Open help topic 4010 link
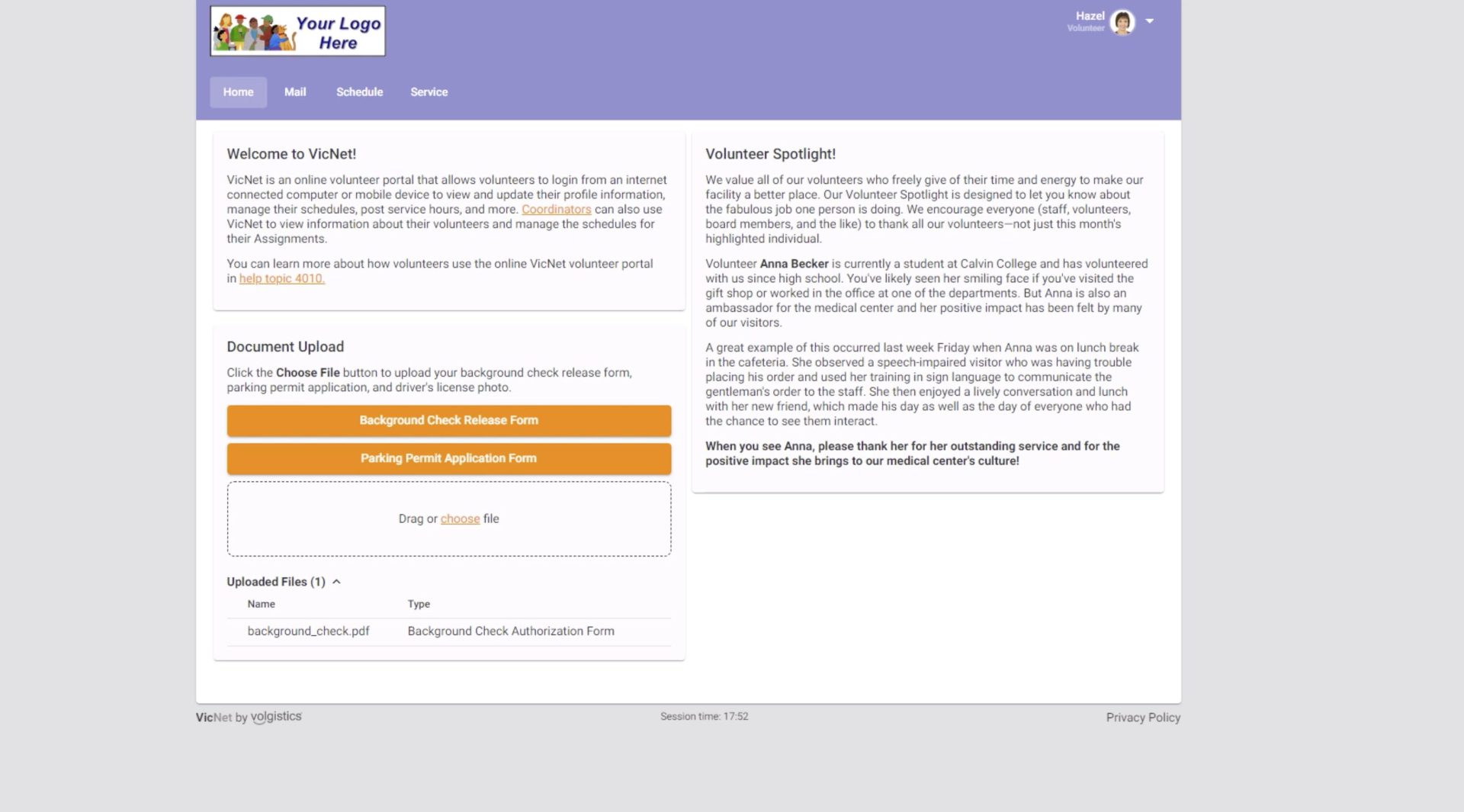This screenshot has width=1464, height=812. [281, 279]
